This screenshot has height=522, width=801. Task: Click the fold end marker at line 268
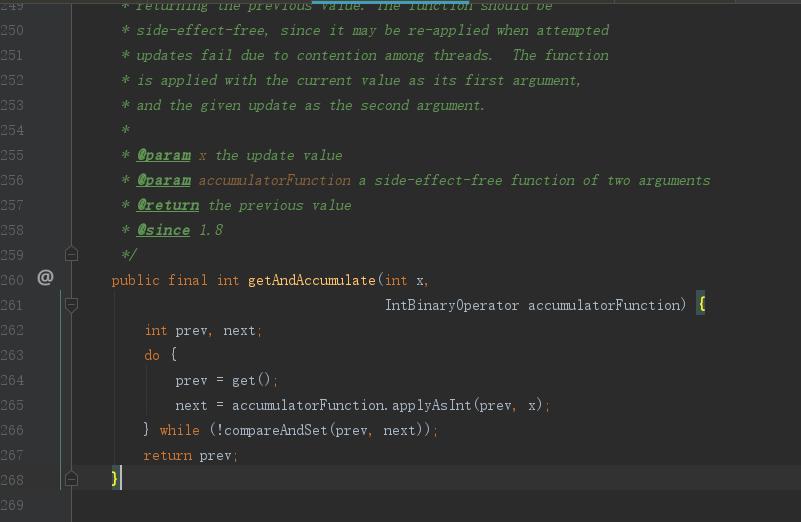pyautogui.click(x=72, y=479)
